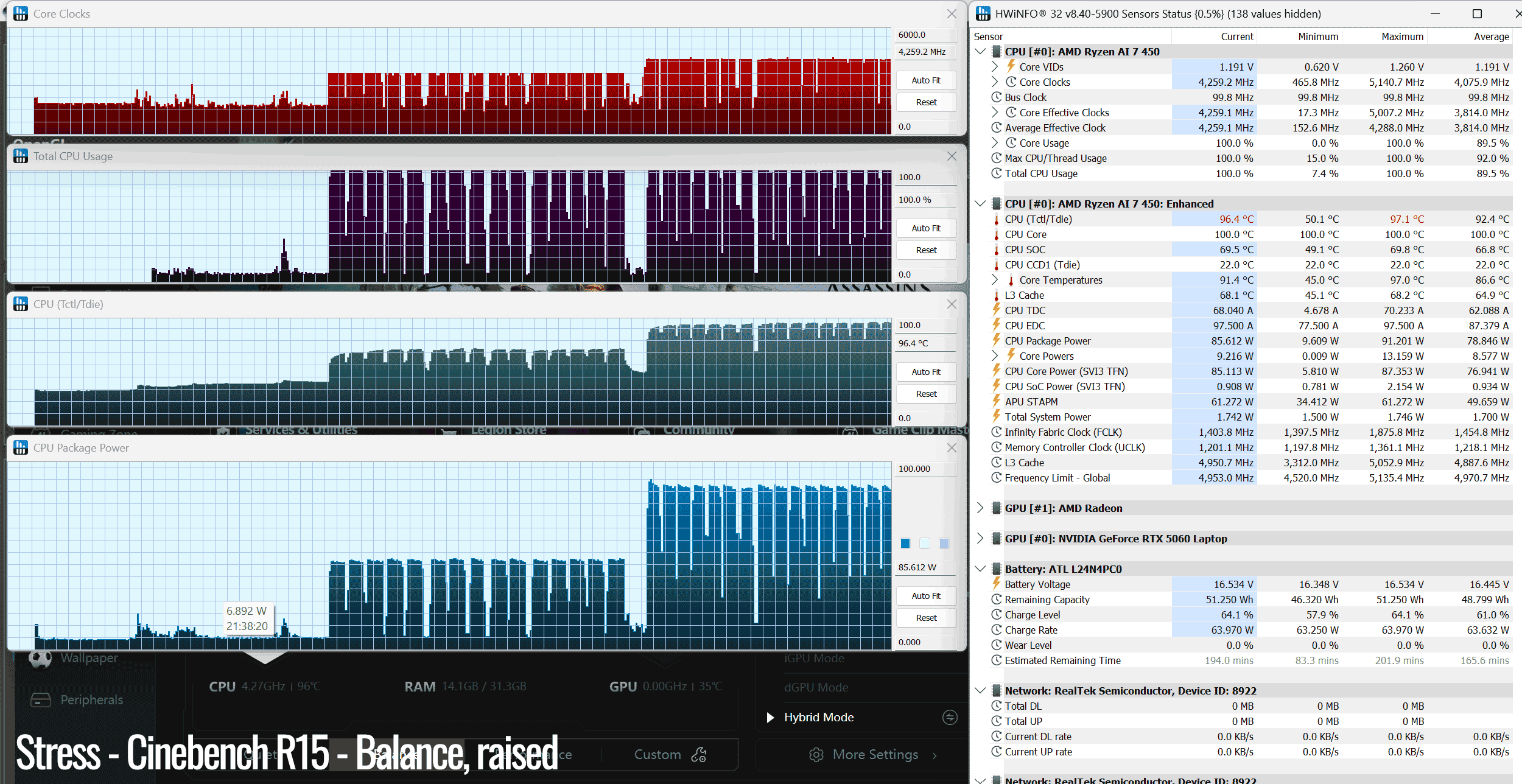Click the Maximum column header
Viewport: 1522px width, 784px height.
pos(1403,37)
